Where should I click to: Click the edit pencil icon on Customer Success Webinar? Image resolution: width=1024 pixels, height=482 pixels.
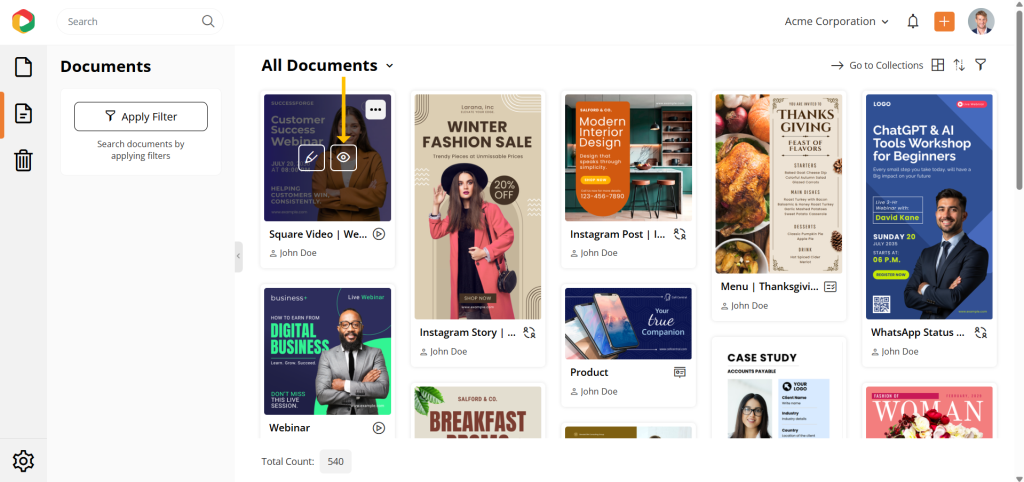(x=311, y=158)
